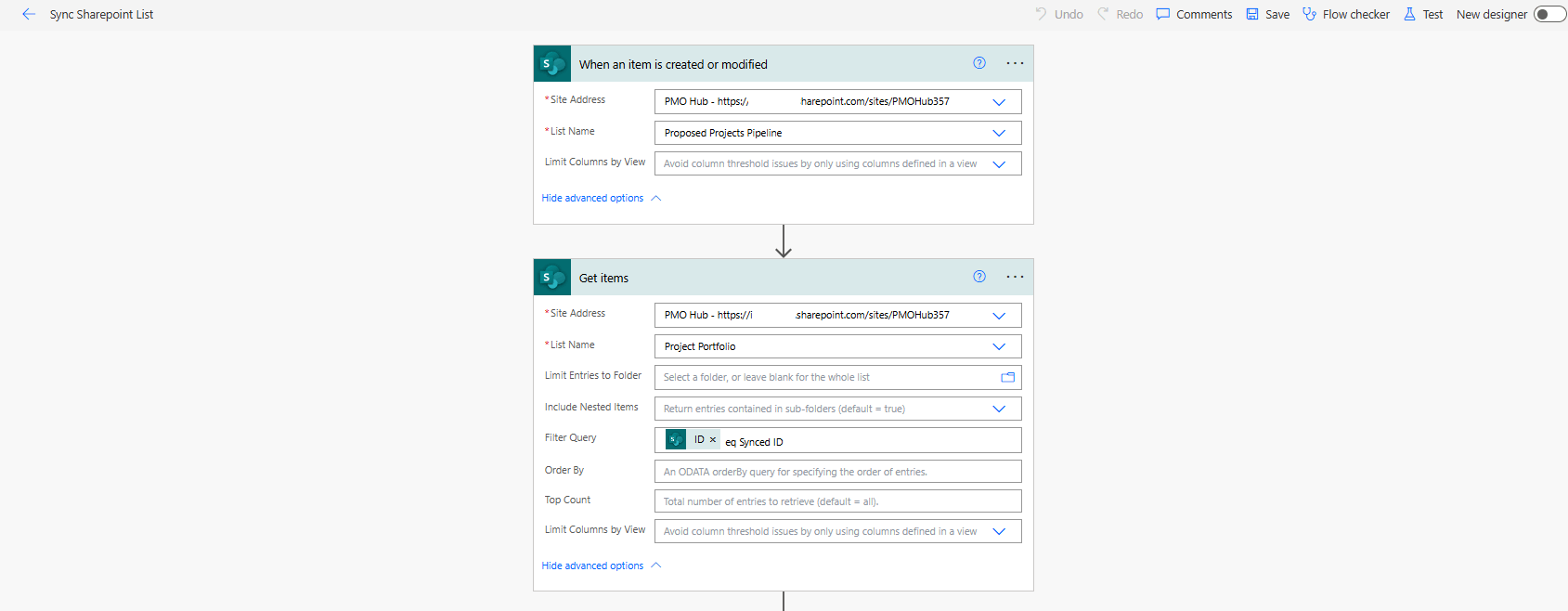Click the Filter Query label
1568x611 pixels.
point(570,437)
